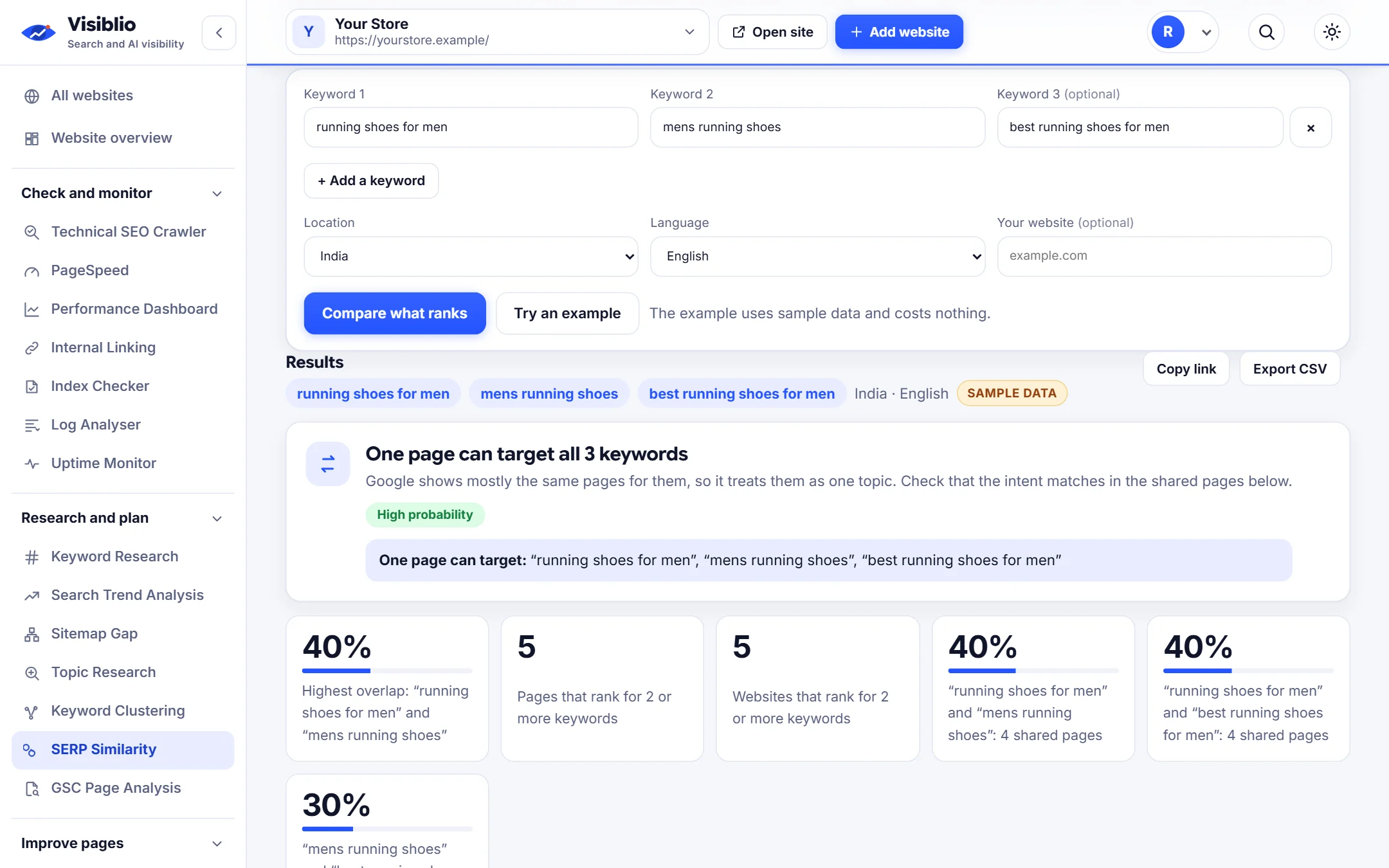Open the Language dropdown set to English
1389x868 pixels.
tap(817, 257)
